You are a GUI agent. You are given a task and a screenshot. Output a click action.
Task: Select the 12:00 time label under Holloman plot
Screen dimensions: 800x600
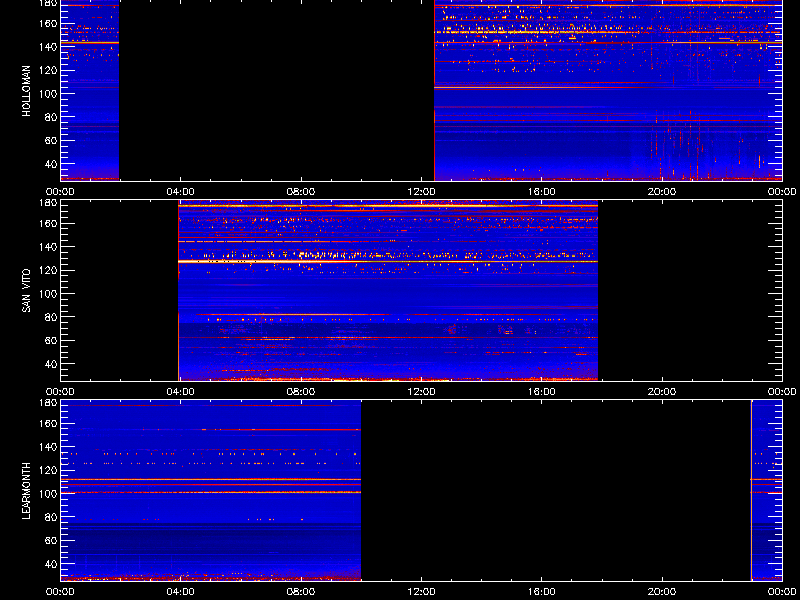pyautogui.click(x=421, y=192)
